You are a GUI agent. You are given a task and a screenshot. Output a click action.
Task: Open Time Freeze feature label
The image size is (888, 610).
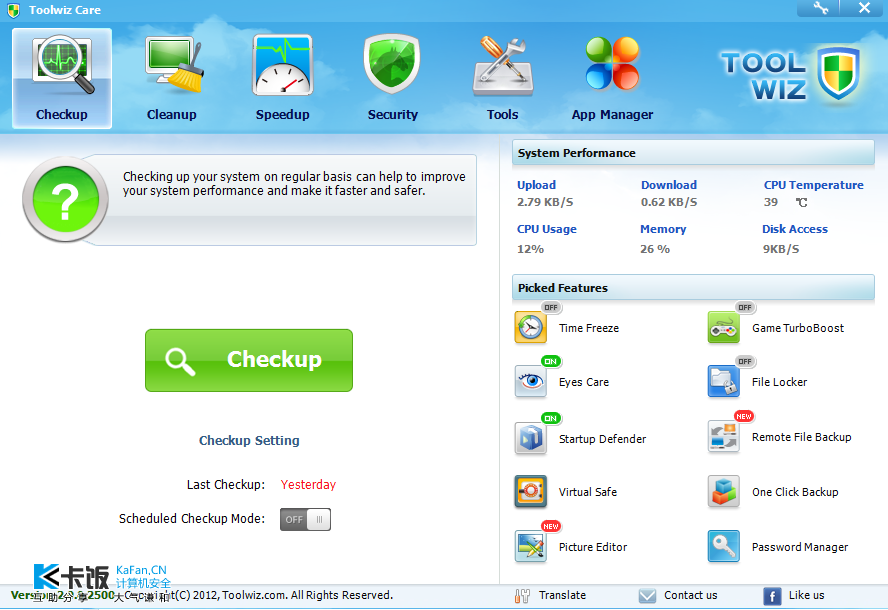[589, 328]
